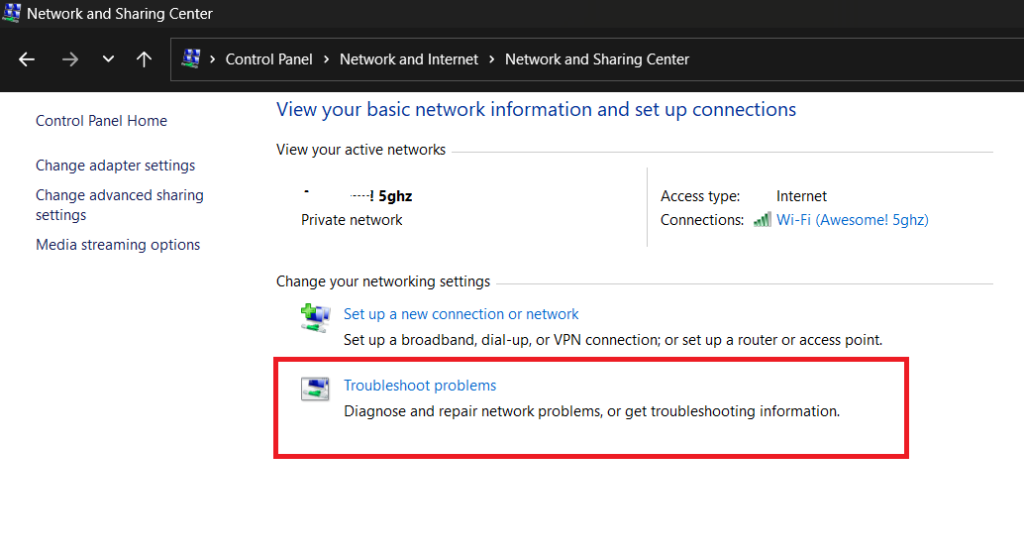
Task: Click the Forward navigation arrow
Action: tap(69, 59)
